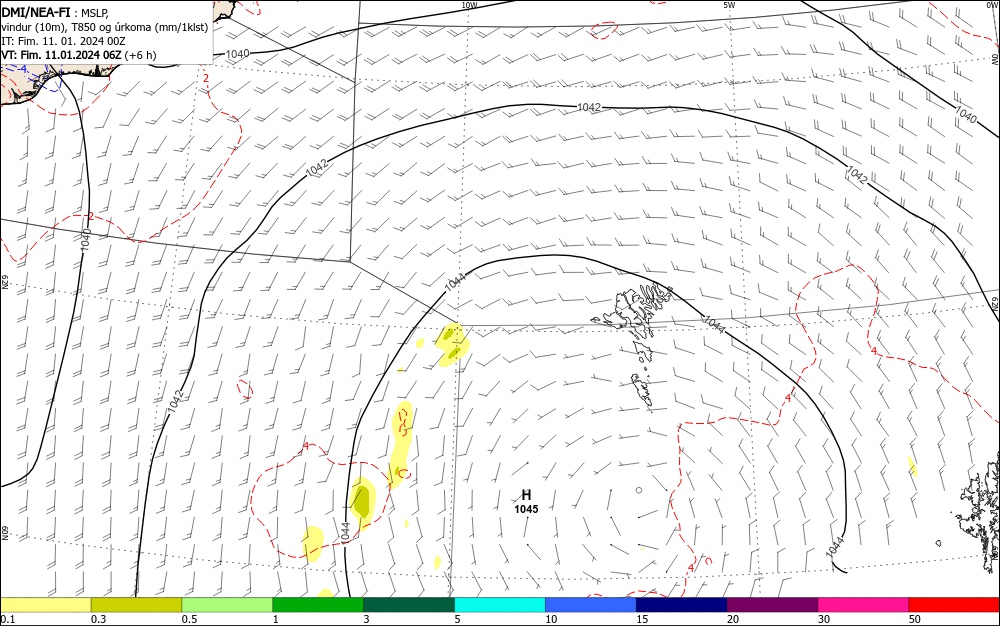
Task: Click the legend value '0.1'
Action: [7, 619]
